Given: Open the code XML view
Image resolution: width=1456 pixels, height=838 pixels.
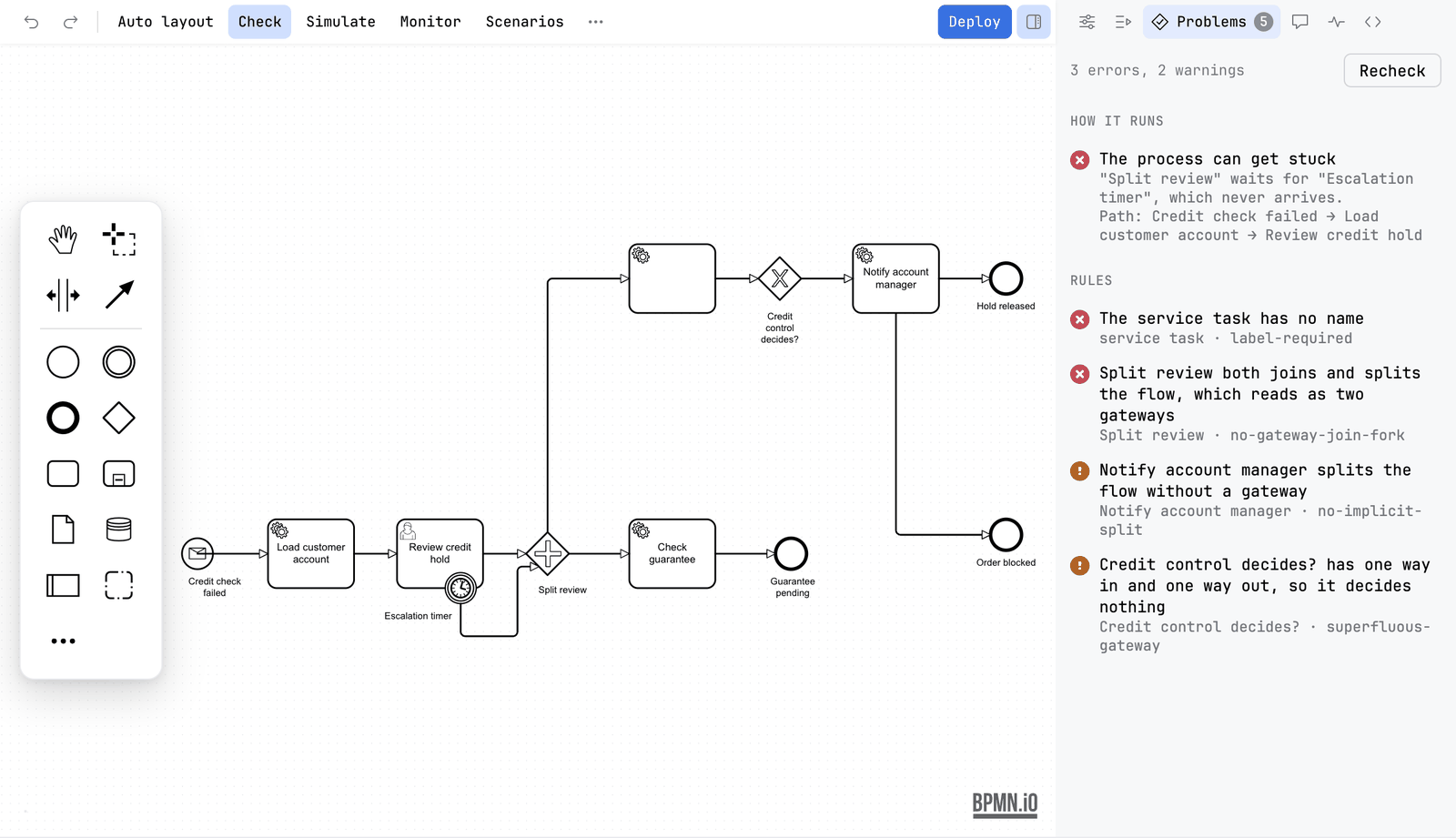Looking at the screenshot, I should click(1372, 22).
